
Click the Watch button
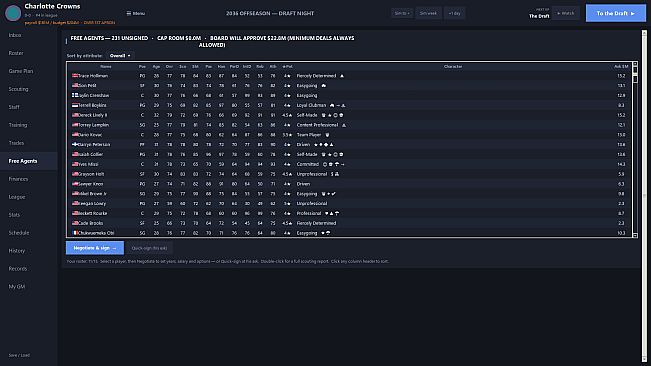tap(565, 13)
